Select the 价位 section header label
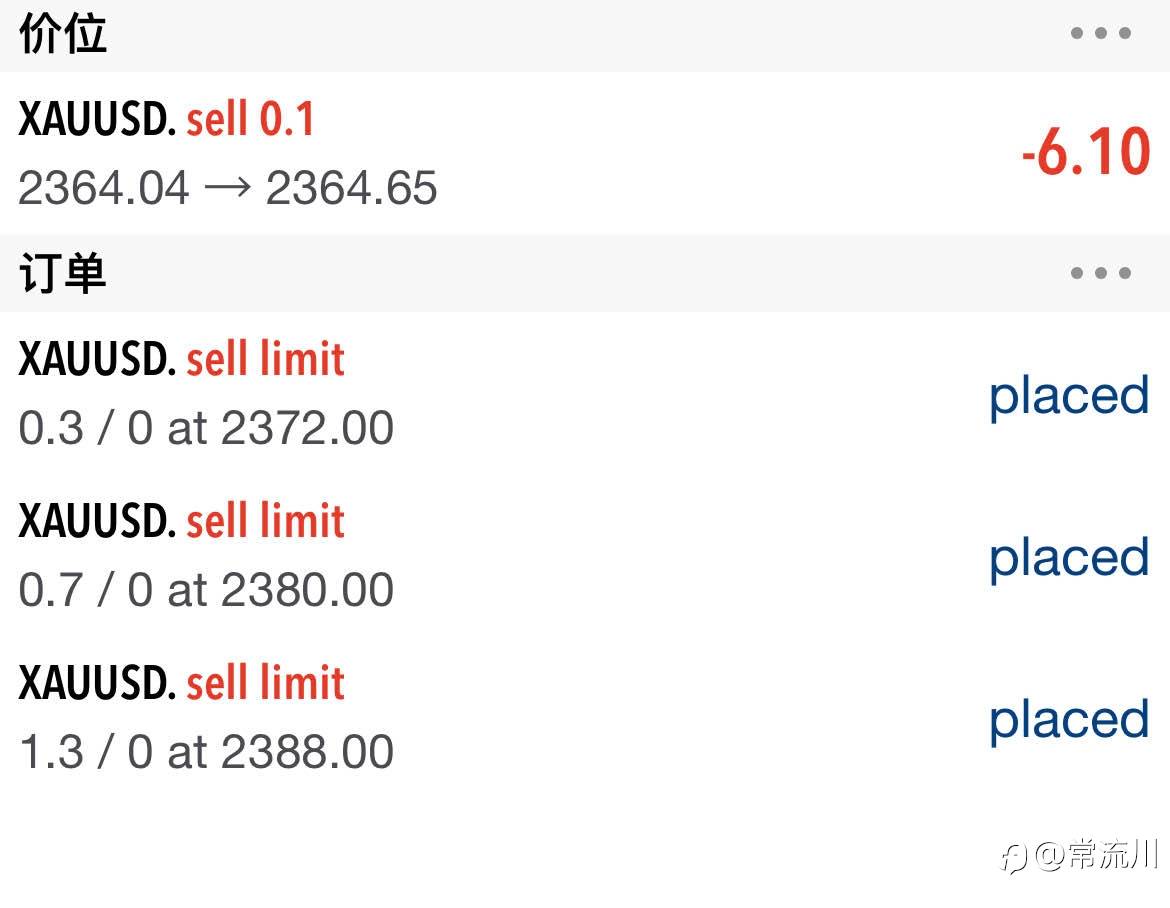The height and width of the screenshot is (908, 1170). tap(62, 35)
